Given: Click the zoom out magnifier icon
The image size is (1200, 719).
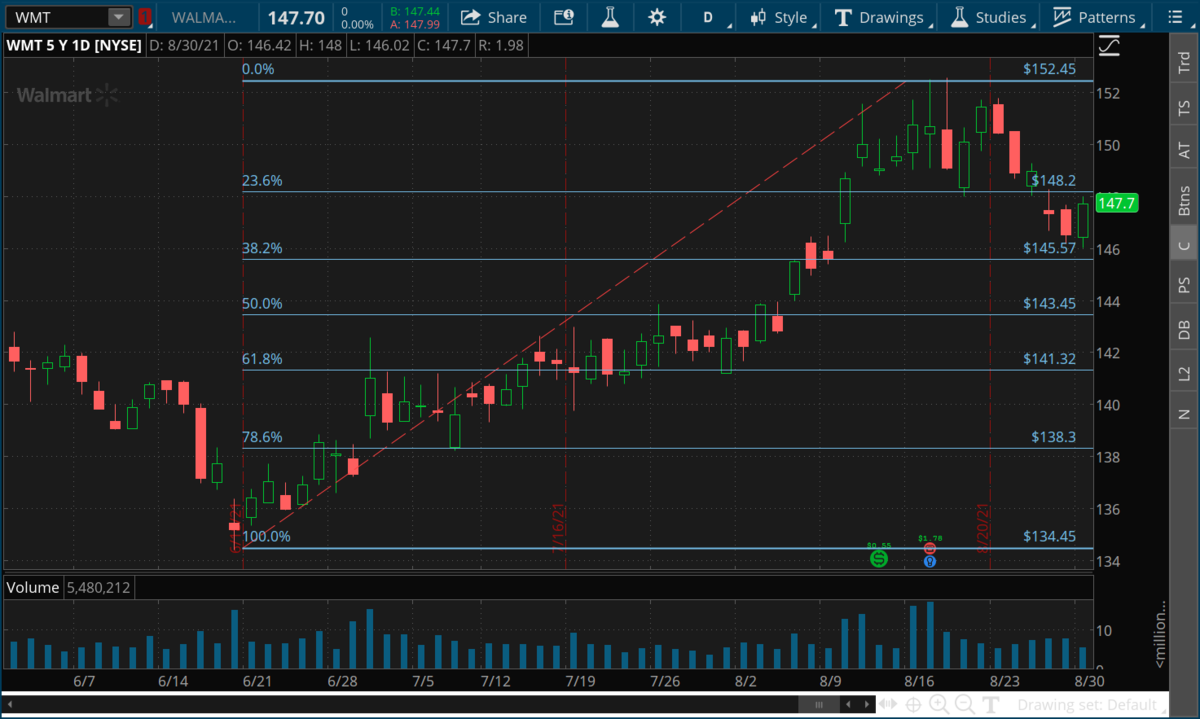Looking at the screenshot, I should [x=965, y=705].
